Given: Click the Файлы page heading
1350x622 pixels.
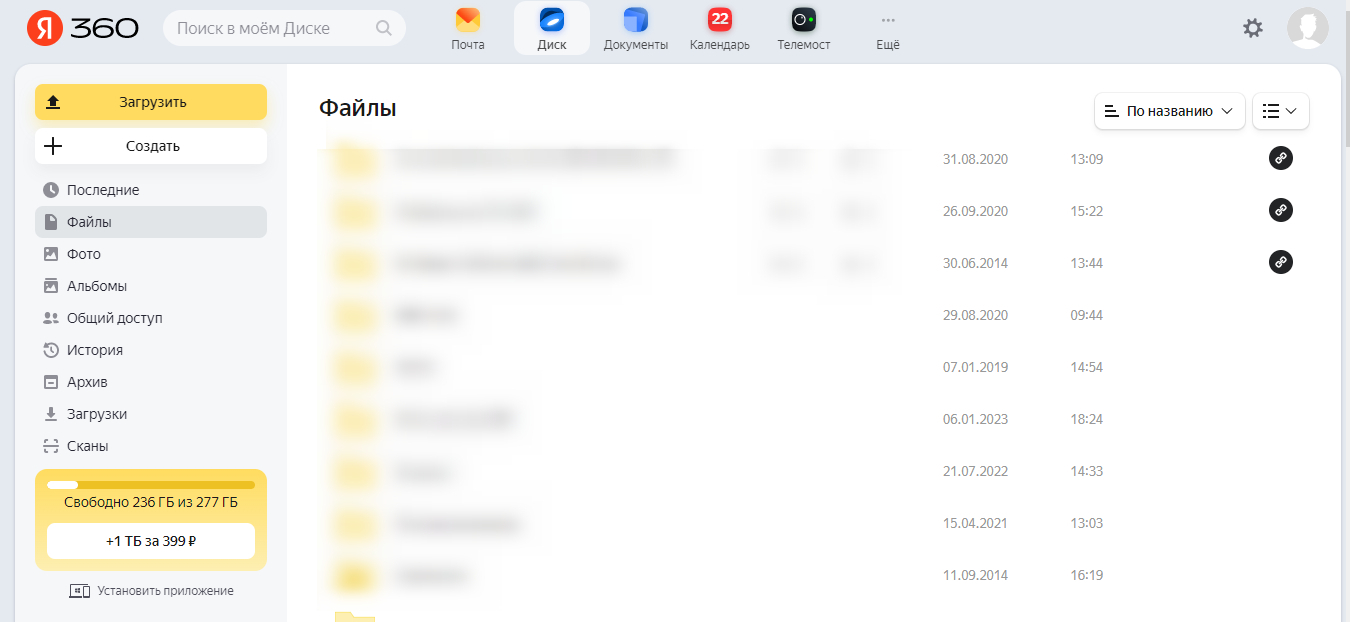Looking at the screenshot, I should (358, 108).
